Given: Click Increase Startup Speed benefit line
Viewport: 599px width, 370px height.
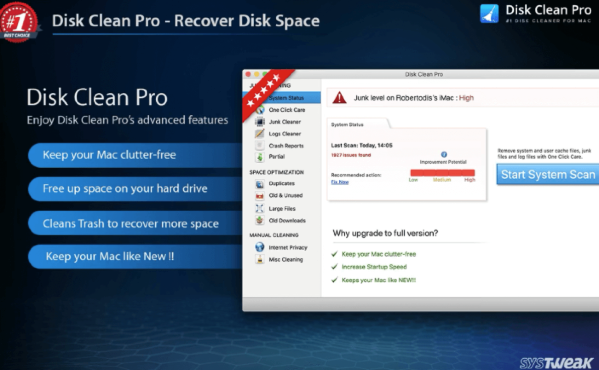Looking at the screenshot, I should point(374,267).
